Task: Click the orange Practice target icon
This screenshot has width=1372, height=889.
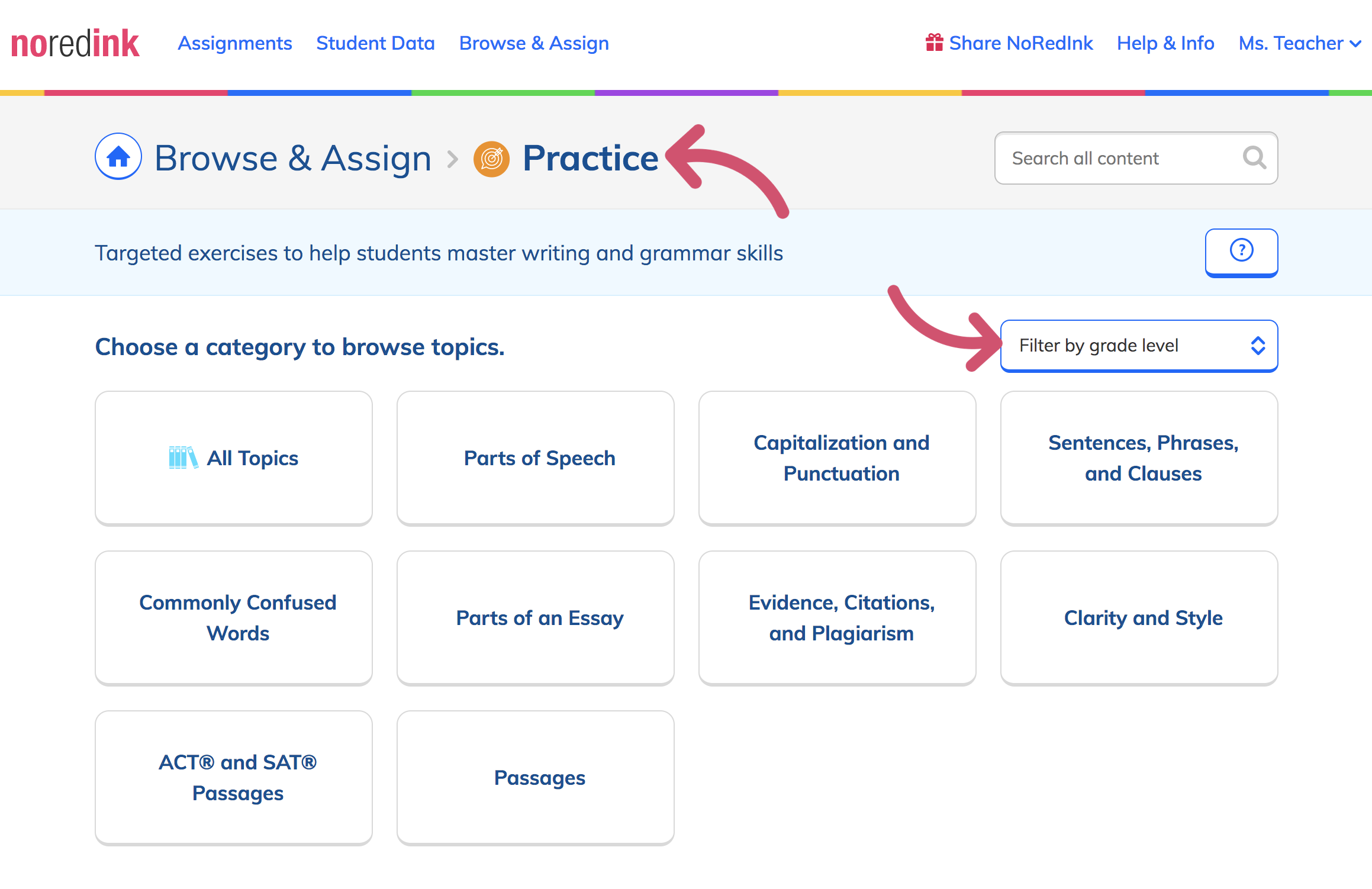Action: click(x=491, y=159)
